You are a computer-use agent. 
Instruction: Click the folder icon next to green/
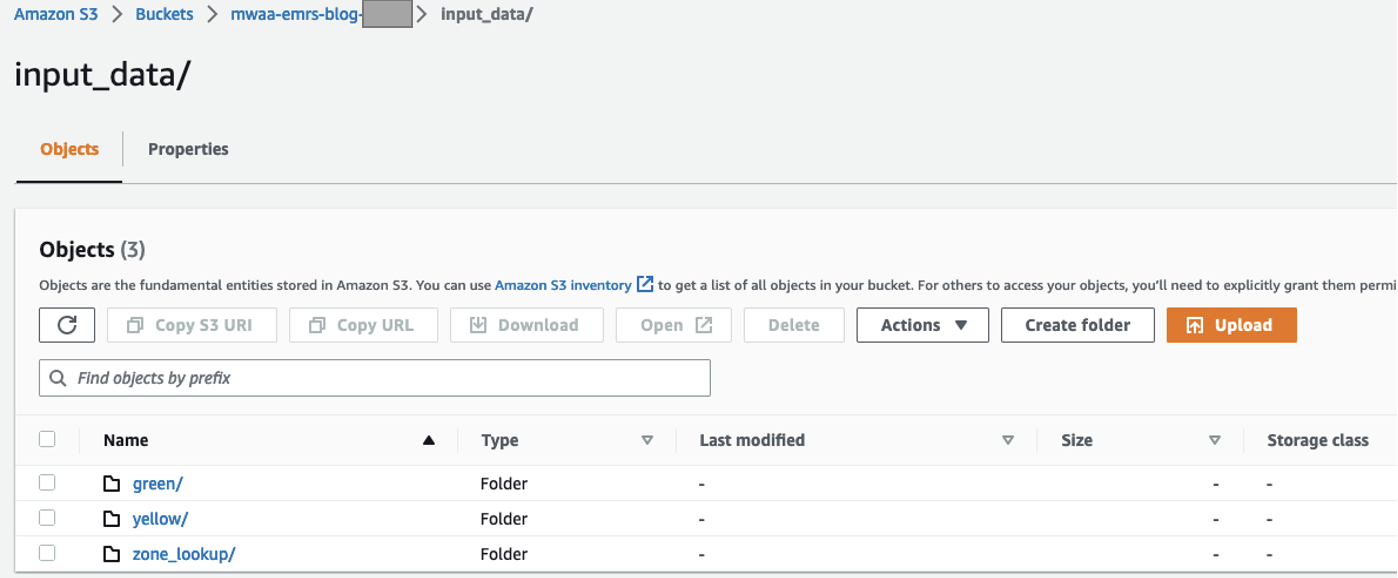[112, 484]
